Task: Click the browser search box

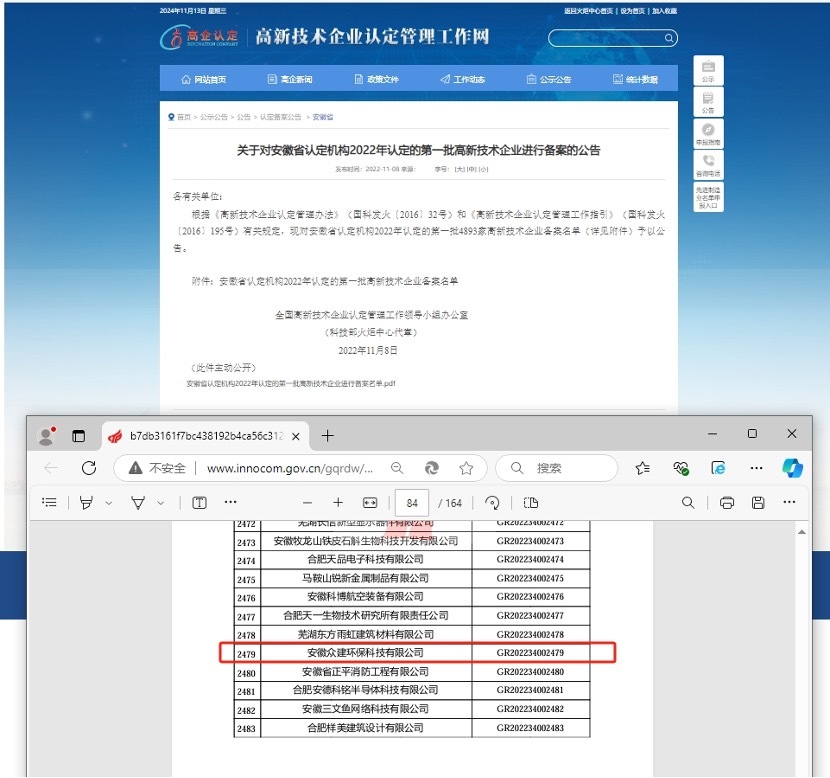Action: (x=557, y=468)
